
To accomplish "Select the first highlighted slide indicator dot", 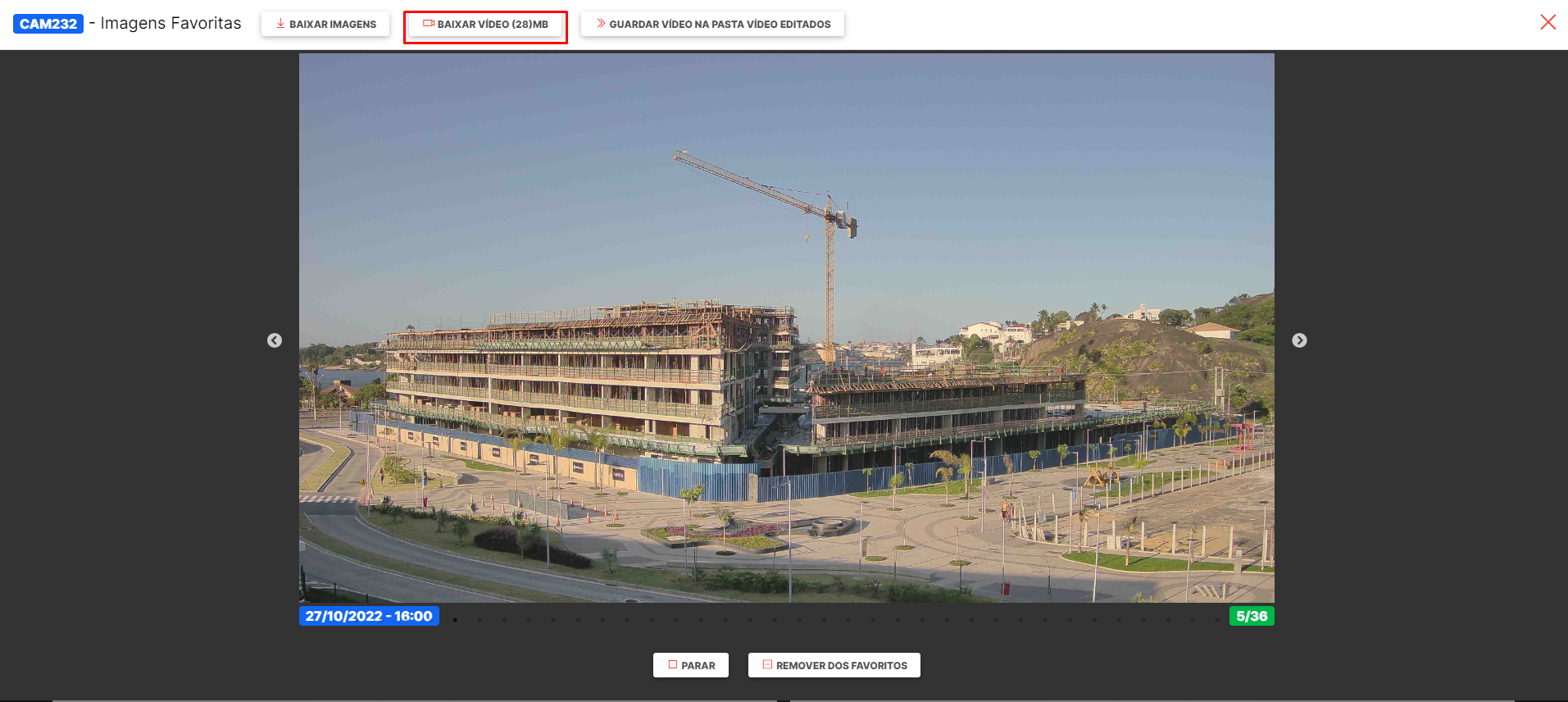I will click(455, 620).
